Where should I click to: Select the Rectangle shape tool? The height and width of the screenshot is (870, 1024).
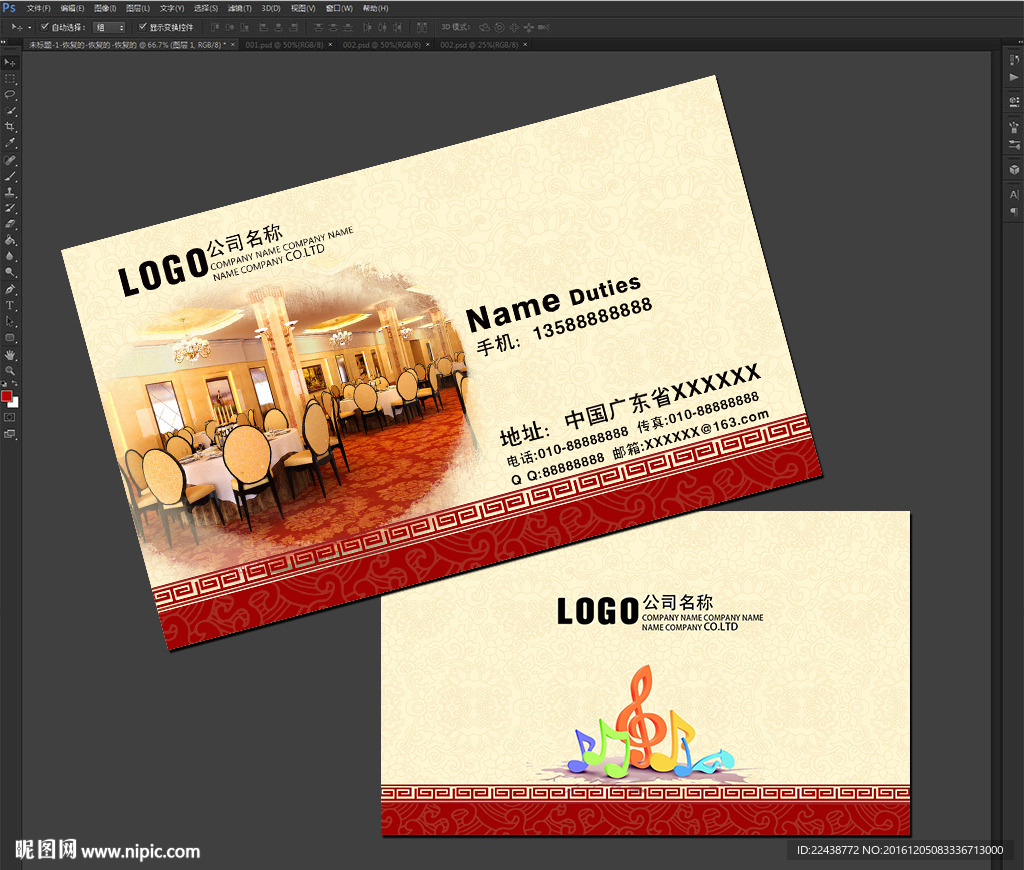coord(10,338)
